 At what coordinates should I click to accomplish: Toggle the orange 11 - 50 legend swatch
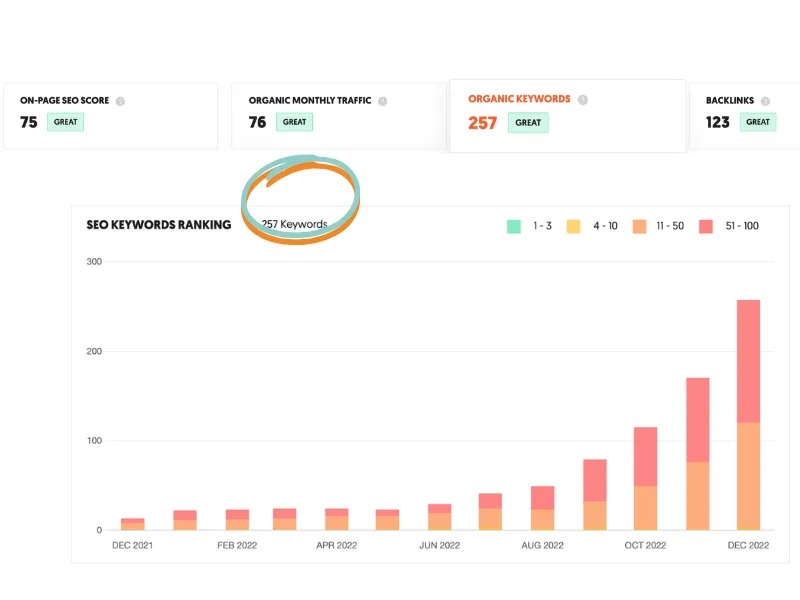tap(639, 226)
